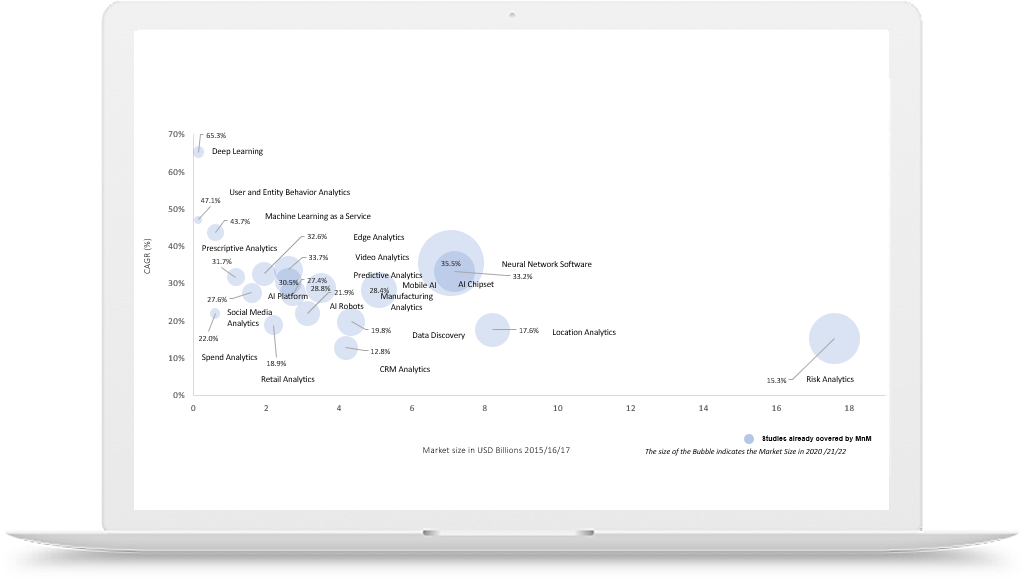Click the small Social Media Analytics bubble
The width and height of the screenshot is (1024, 579).
(215, 313)
